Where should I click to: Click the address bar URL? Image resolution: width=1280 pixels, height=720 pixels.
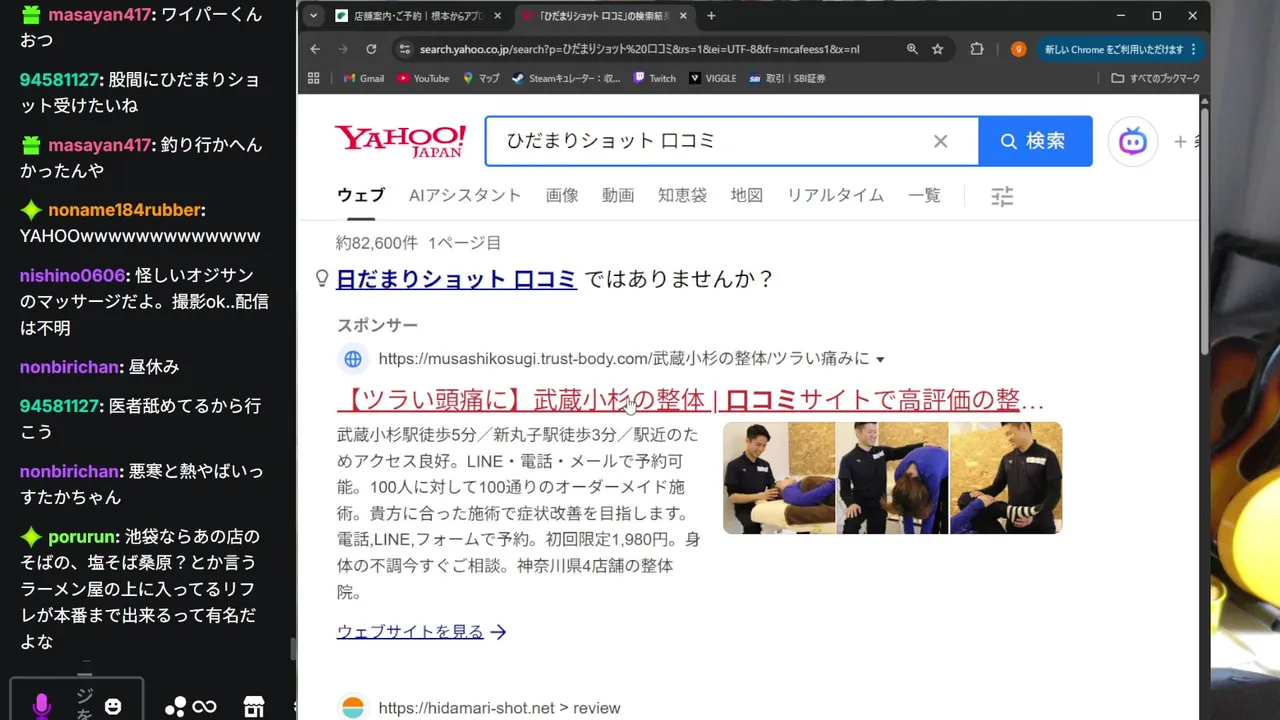tap(639, 49)
